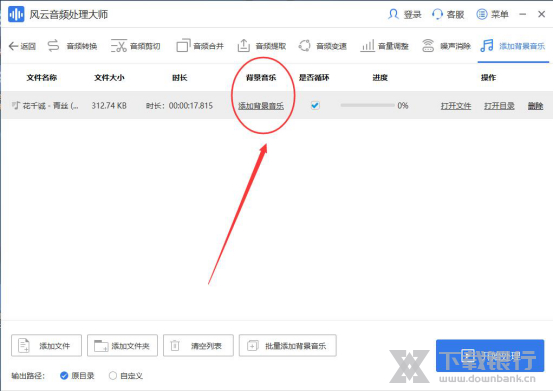Click the 文件名称 column header
Image resolution: width=554 pixels, height=391 pixels.
[x=42, y=77]
